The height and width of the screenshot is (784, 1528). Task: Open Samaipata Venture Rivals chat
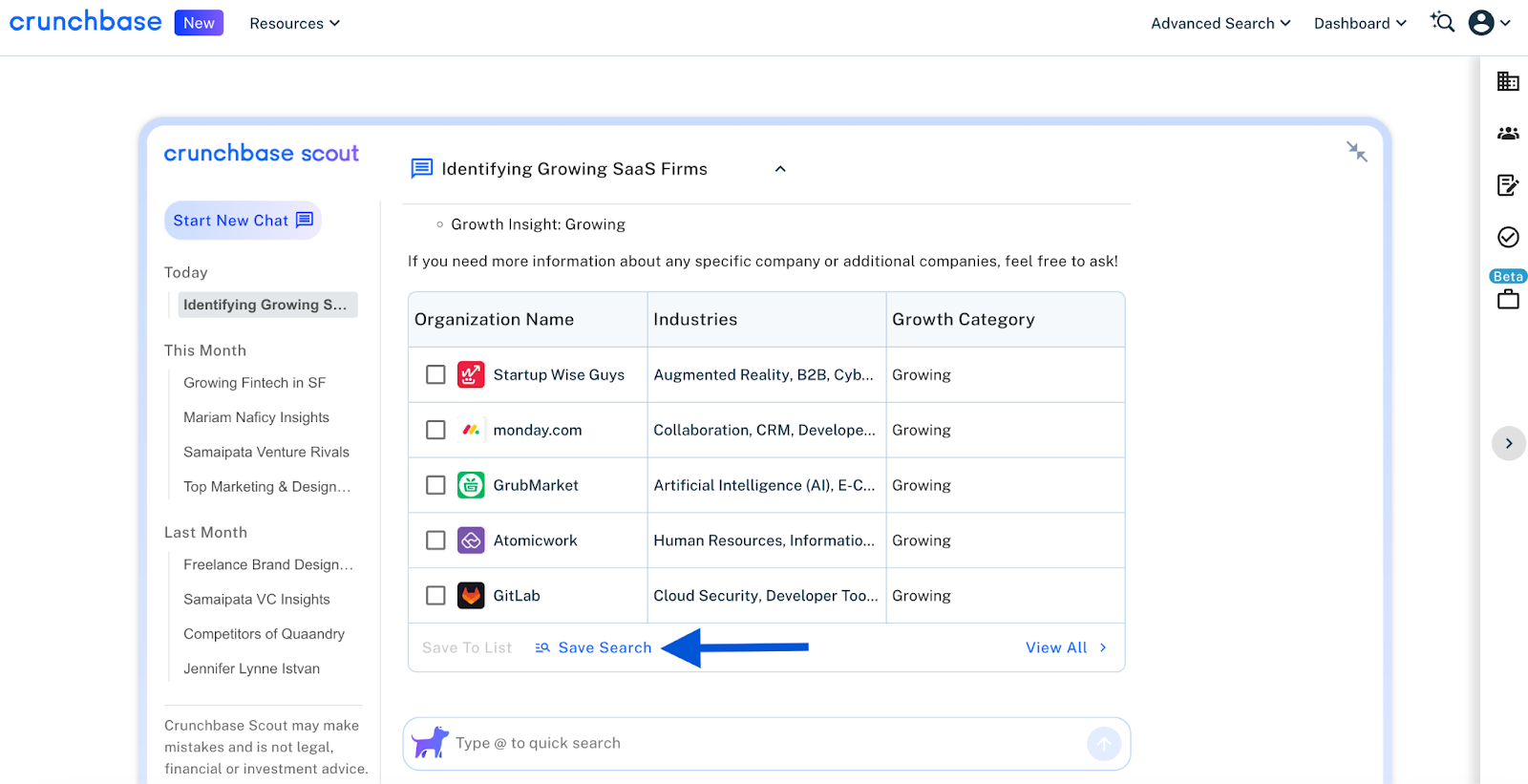click(x=266, y=452)
